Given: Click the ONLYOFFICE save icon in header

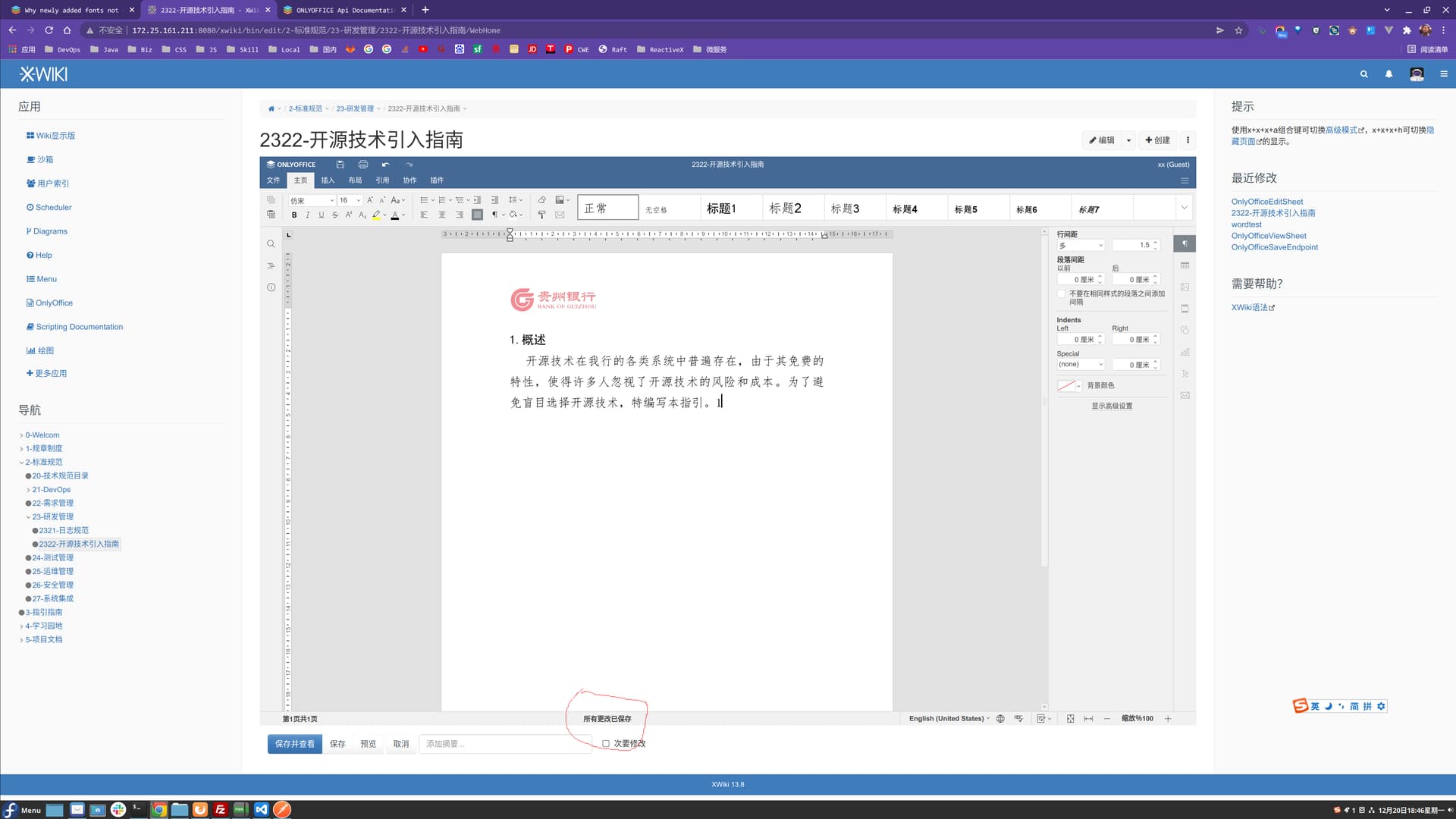Looking at the screenshot, I should tap(340, 165).
